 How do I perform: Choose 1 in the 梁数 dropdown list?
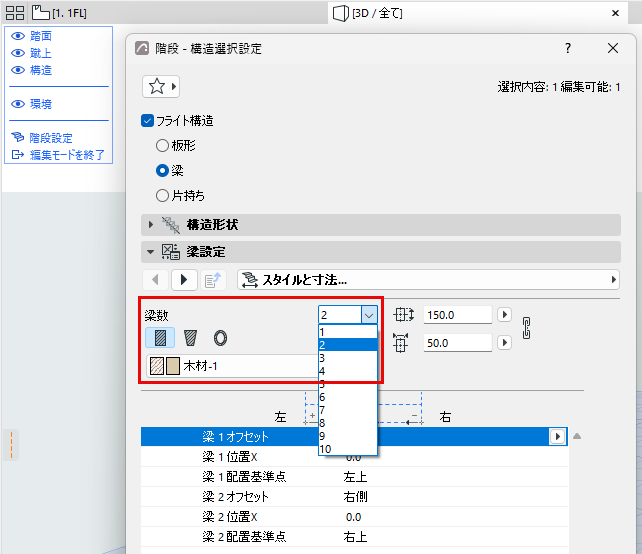(x=348, y=332)
